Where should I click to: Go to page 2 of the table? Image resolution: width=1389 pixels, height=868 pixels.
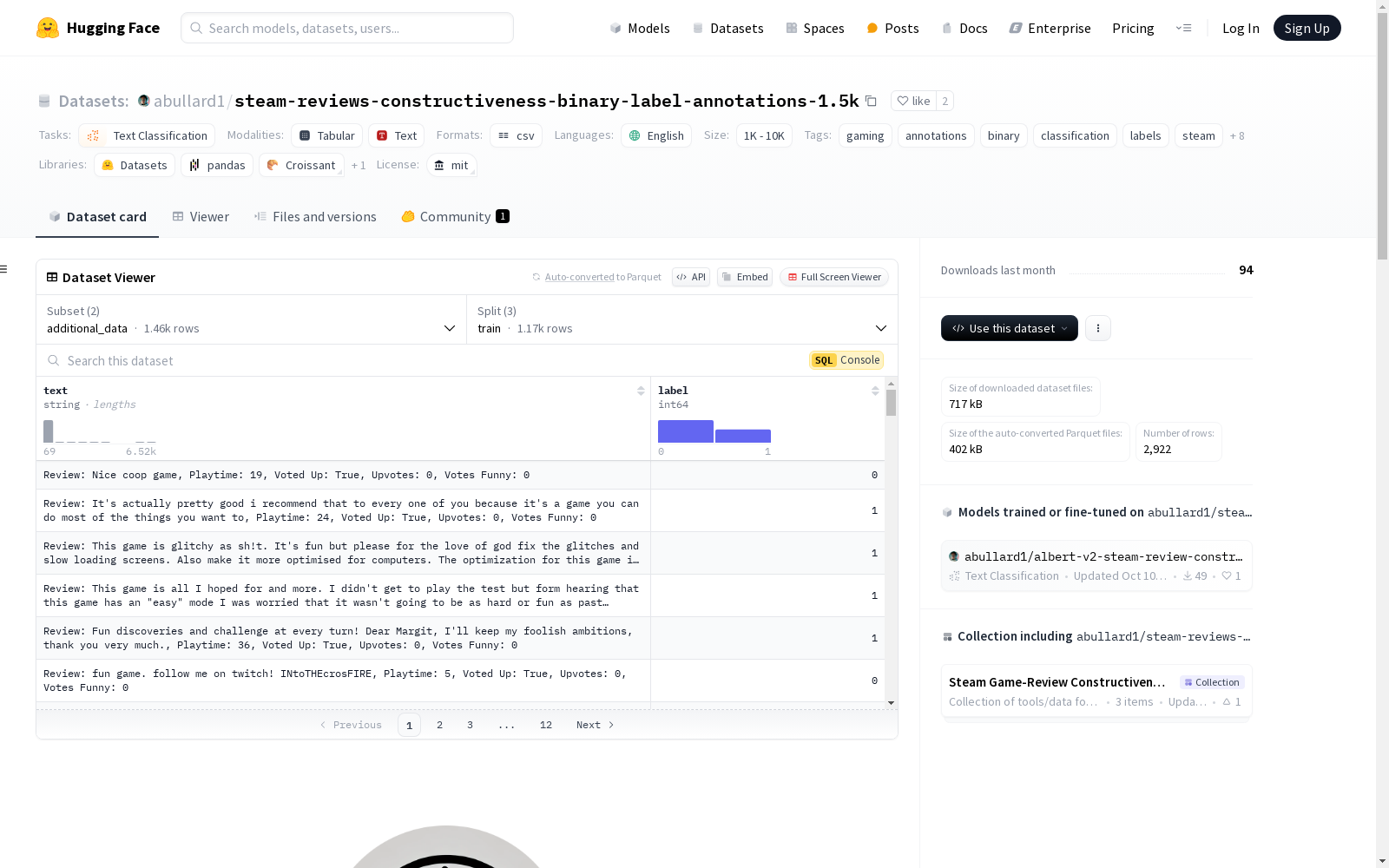coord(439,725)
